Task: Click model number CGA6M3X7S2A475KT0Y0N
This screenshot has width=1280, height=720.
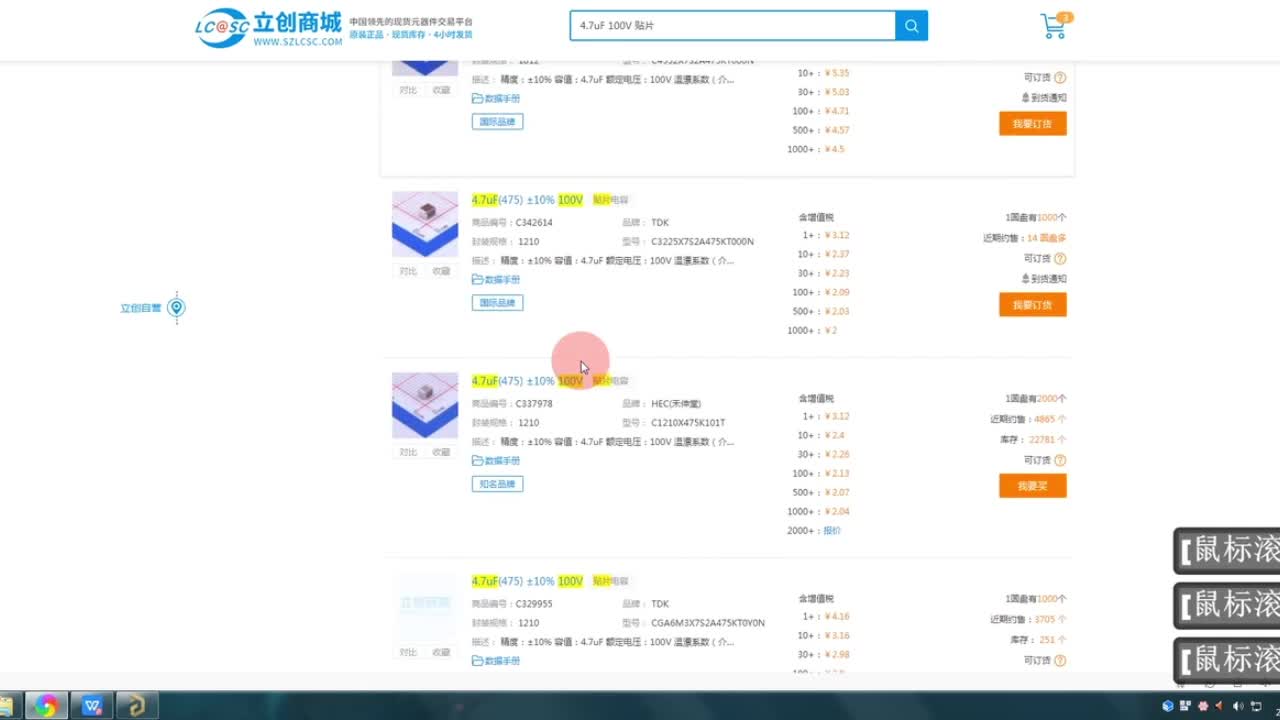Action: pos(708,623)
